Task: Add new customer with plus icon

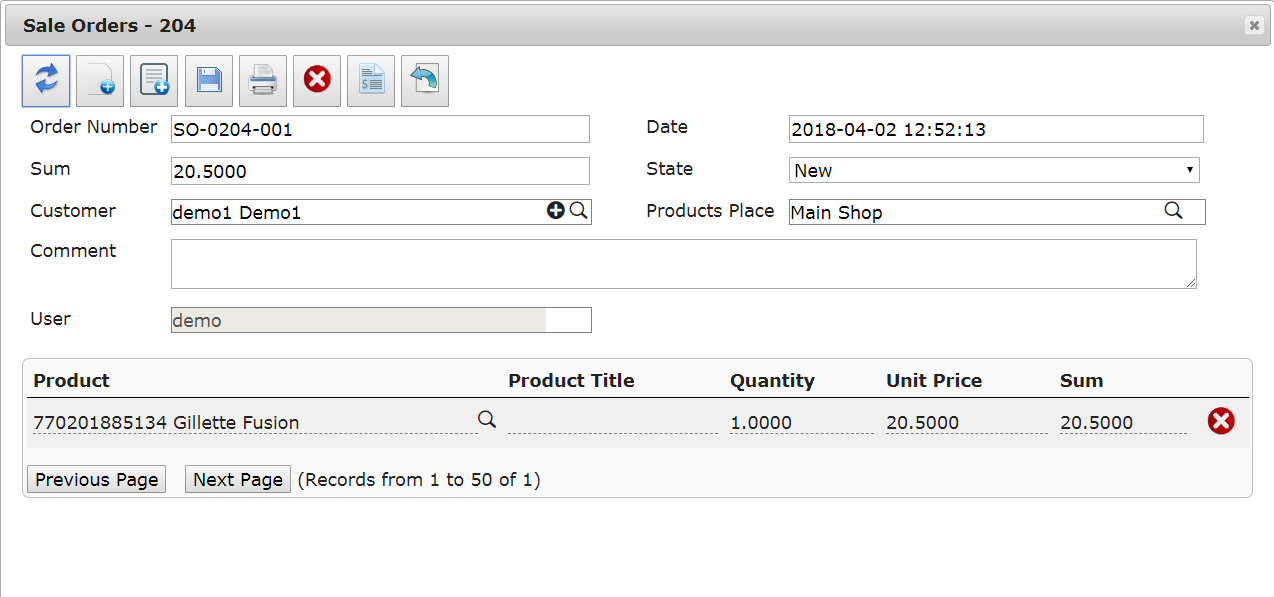Action: click(x=556, y=211)
